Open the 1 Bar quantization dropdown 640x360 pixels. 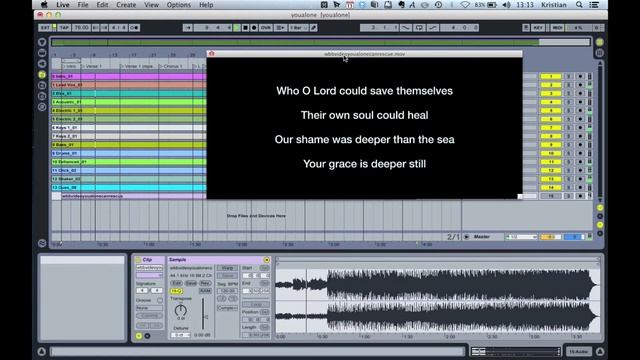(x=298, y=28)
